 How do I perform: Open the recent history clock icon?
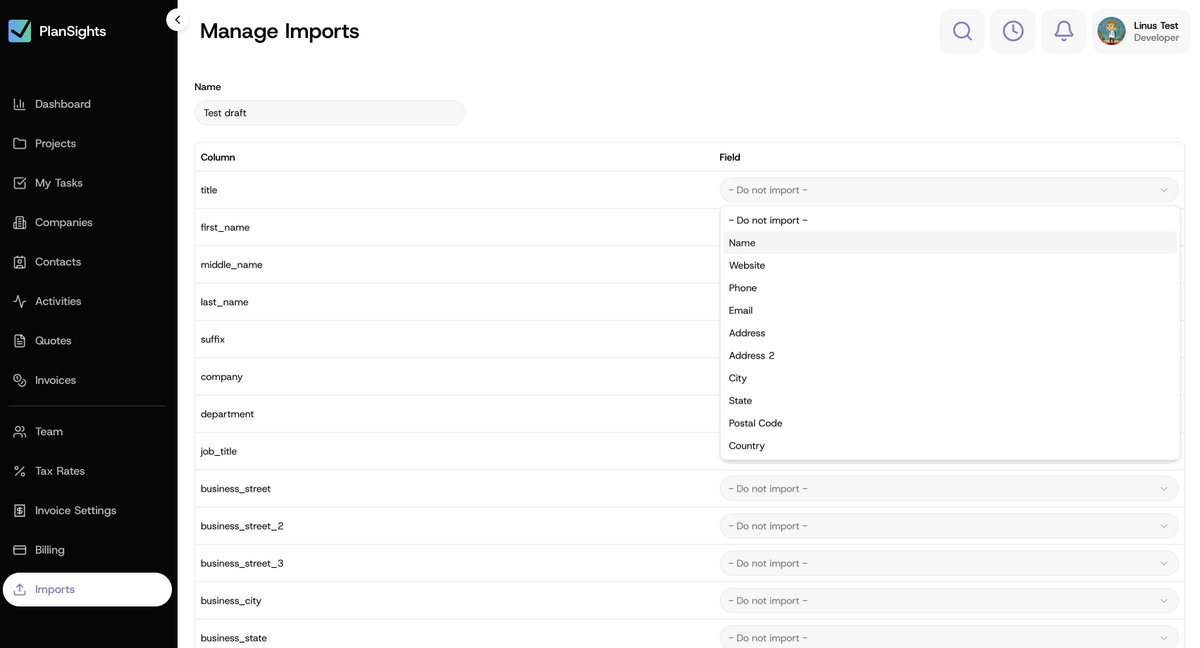[x=1013, y=31]
